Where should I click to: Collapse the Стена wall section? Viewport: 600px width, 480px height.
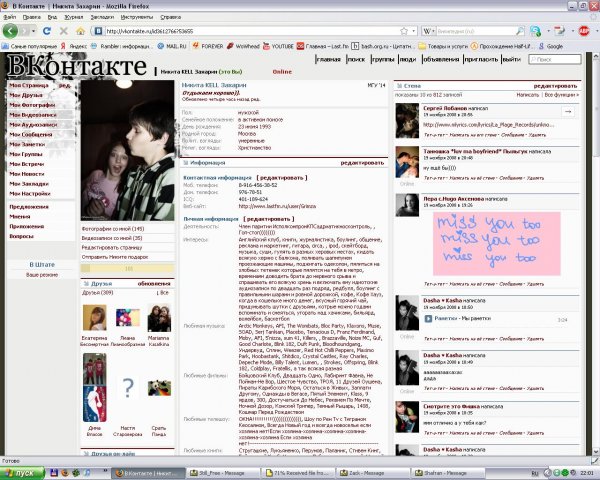[400, 87]
